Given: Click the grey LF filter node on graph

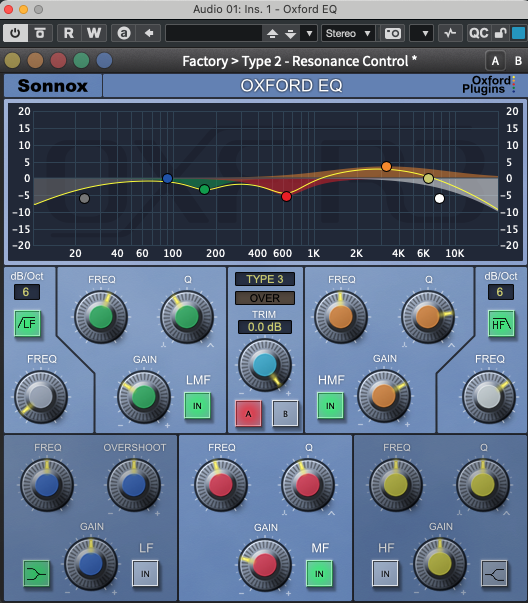Looking at the screenshot, I should click(85, 198).
